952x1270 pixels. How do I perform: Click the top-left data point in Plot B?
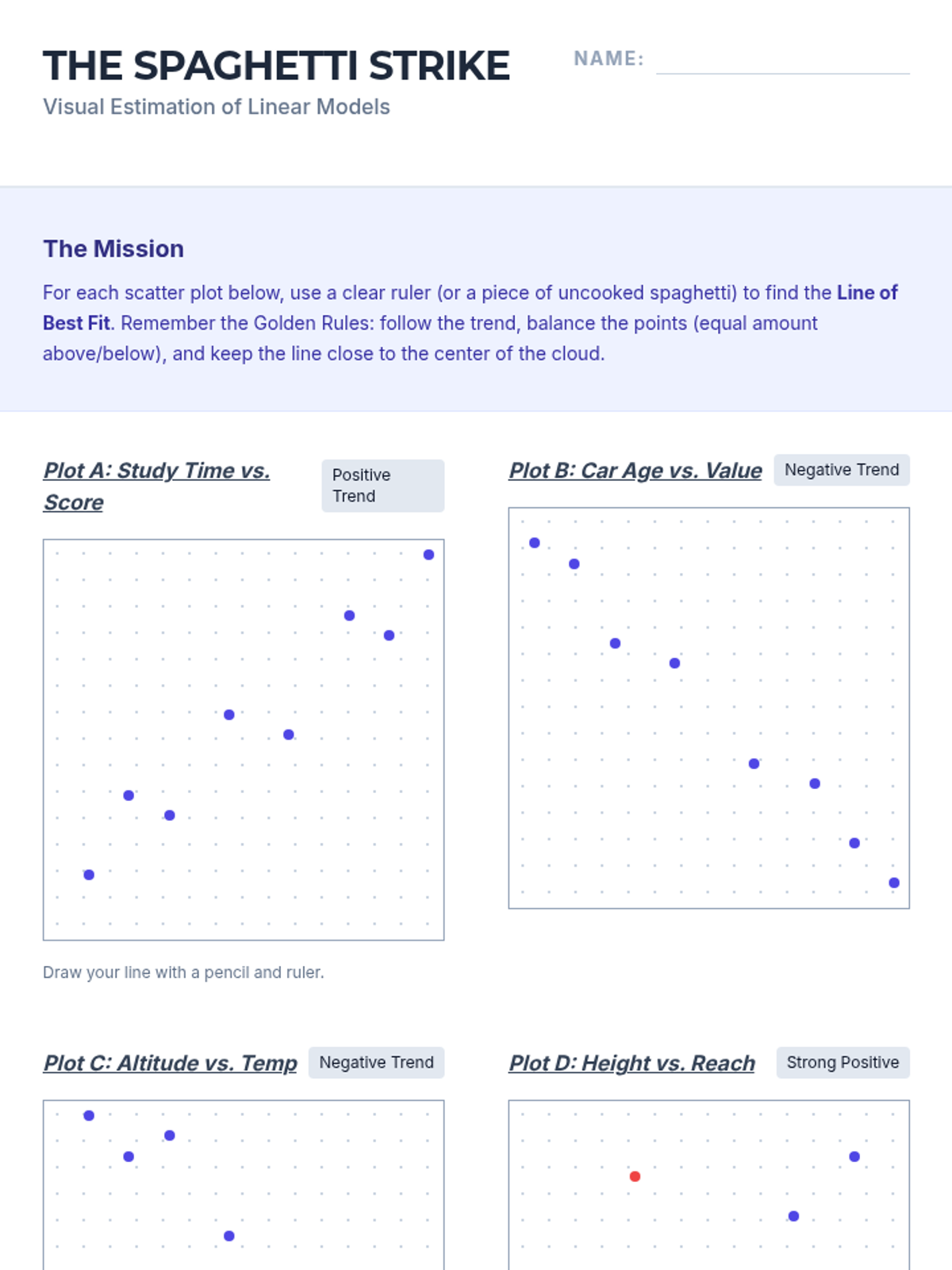(535, 543)
